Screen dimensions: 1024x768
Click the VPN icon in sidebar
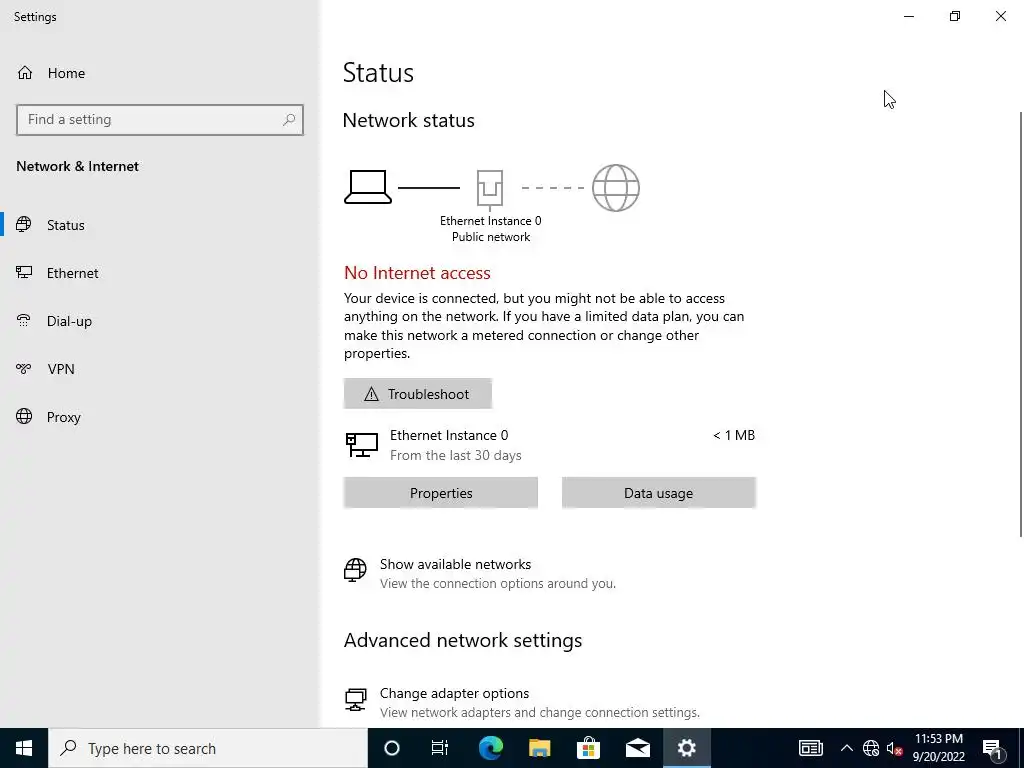[x=24, y=369]
